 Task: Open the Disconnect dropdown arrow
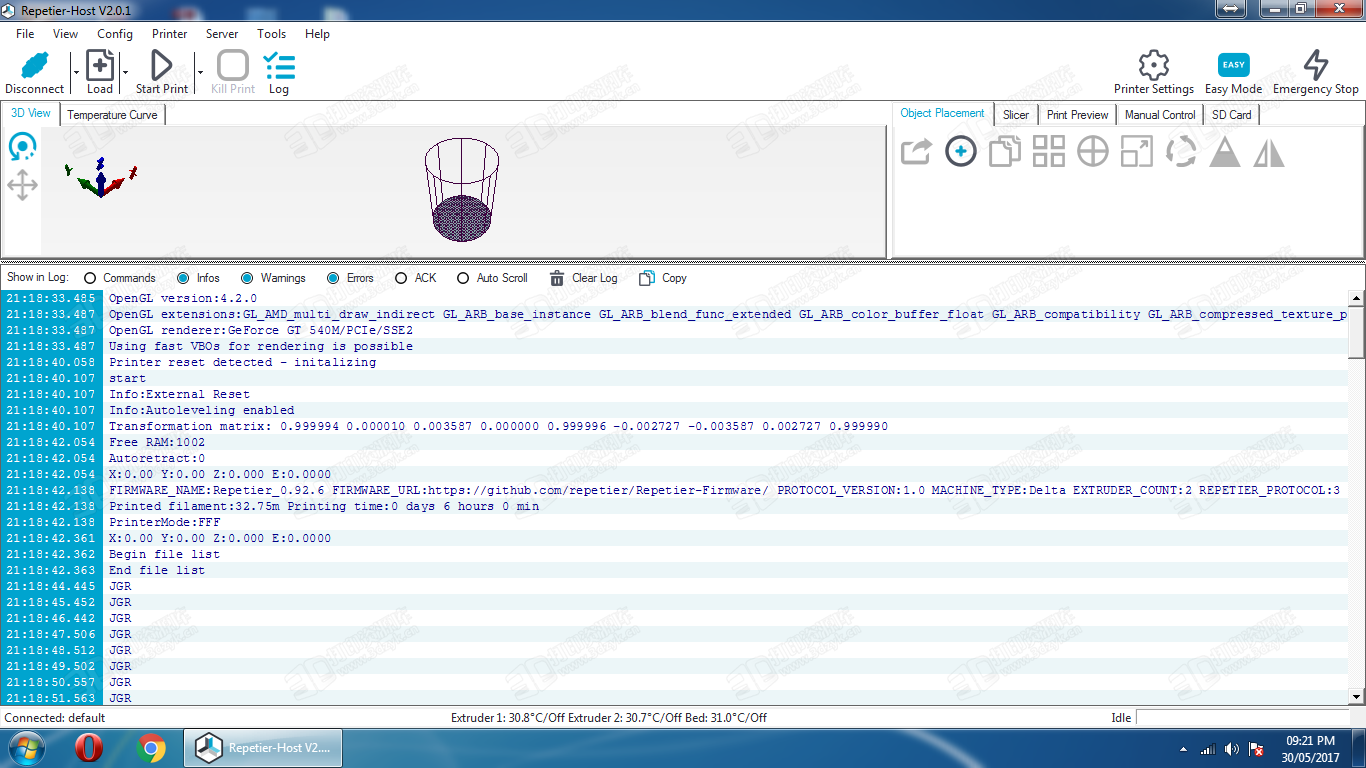75,72
